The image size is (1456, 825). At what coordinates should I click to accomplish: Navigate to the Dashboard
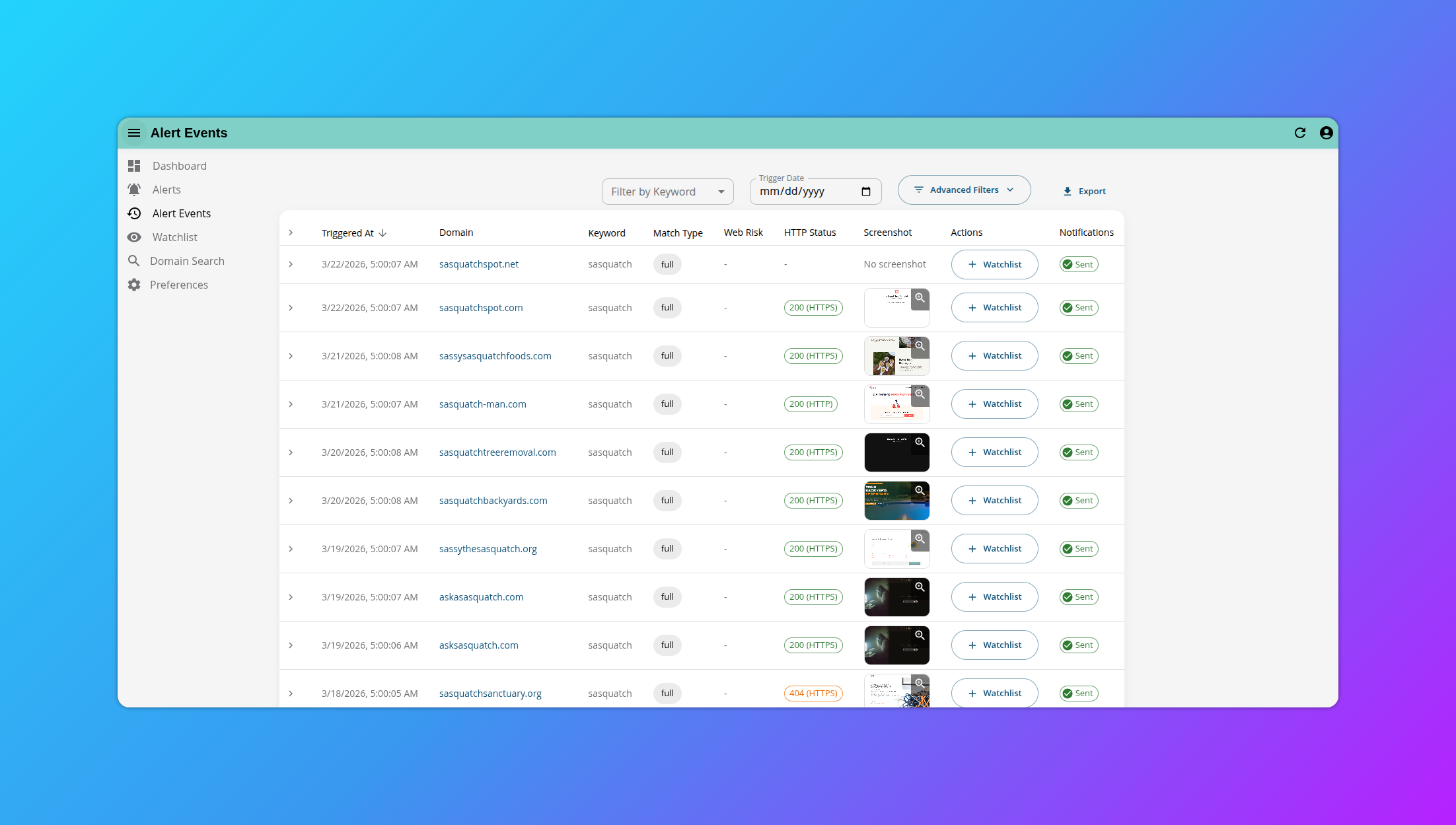point(179,166)
